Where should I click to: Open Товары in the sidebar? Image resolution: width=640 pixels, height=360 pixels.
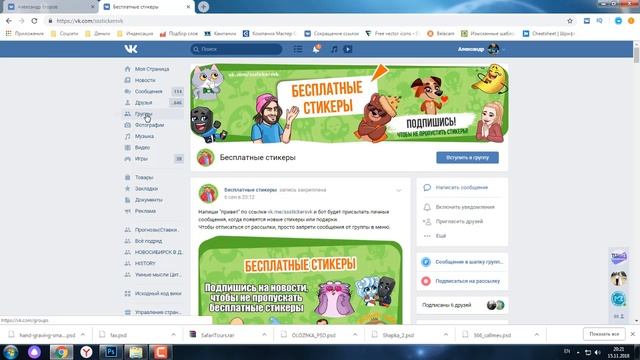(144, 178)
